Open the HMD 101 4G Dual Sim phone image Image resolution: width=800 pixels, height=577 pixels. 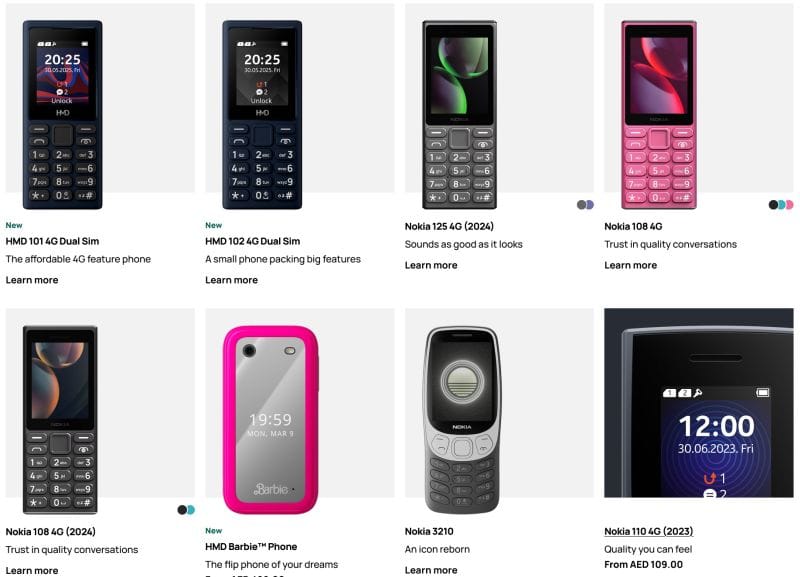click(62, 115)
